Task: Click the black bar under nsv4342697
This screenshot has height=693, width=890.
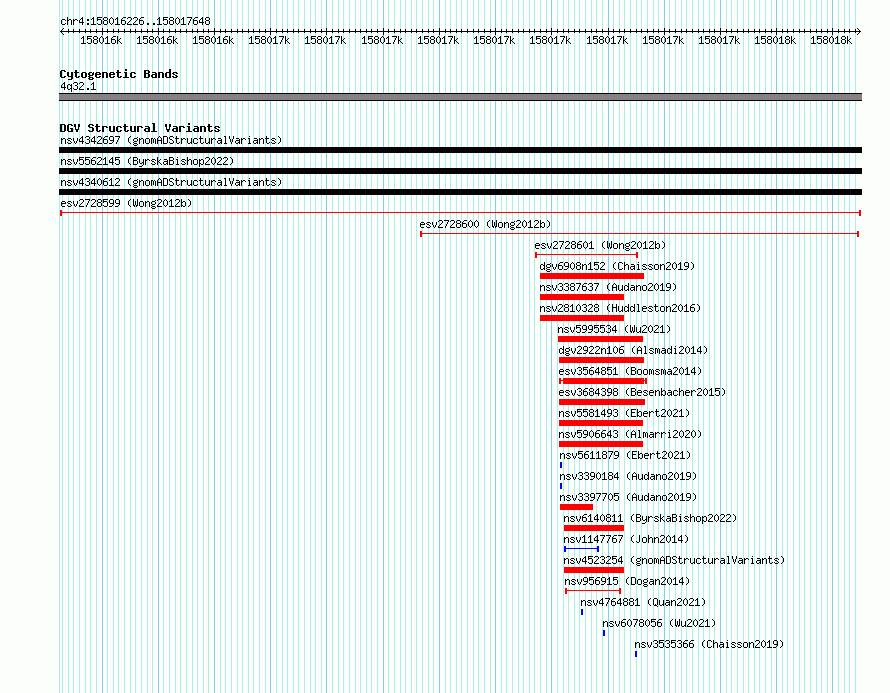Action: [x=460, y=150]
